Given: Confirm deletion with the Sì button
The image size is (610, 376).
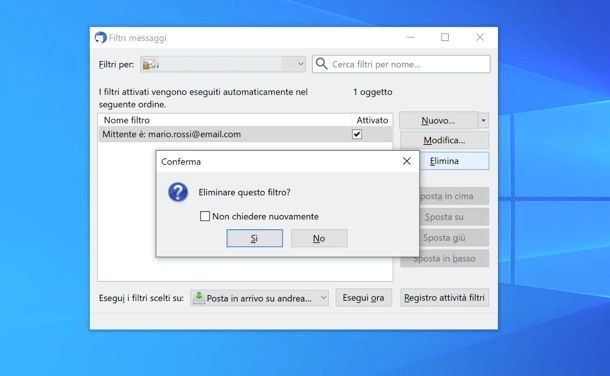Looking at the screenshot, I should coord(254,238).
